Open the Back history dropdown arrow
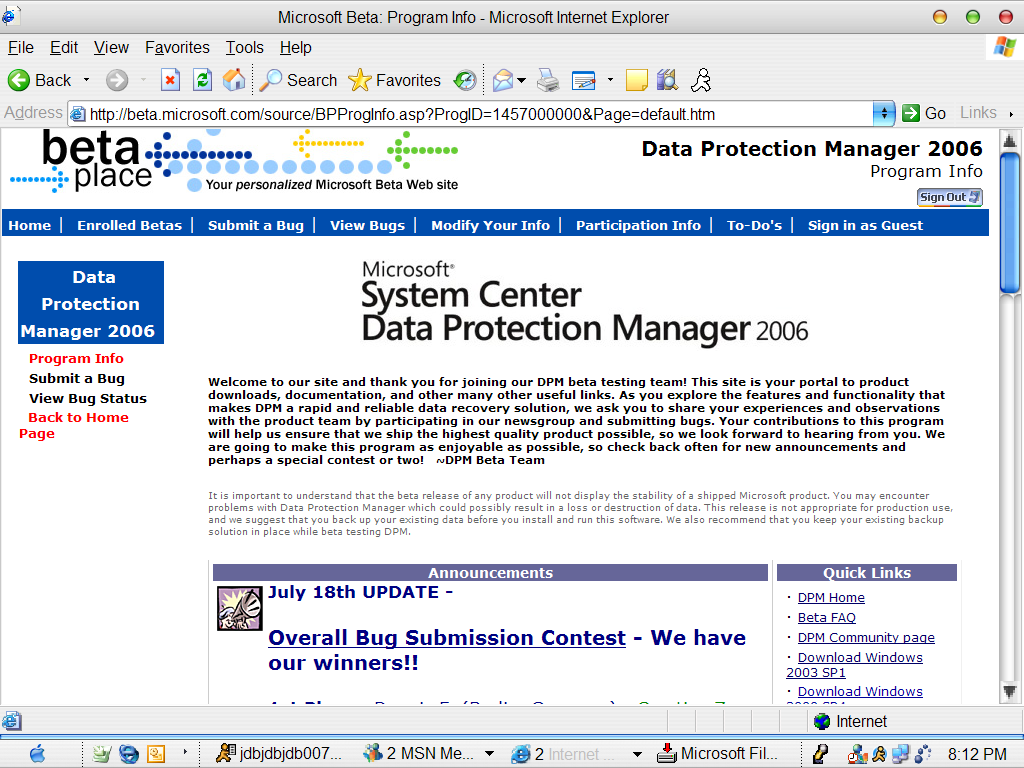 click(86, 80)
